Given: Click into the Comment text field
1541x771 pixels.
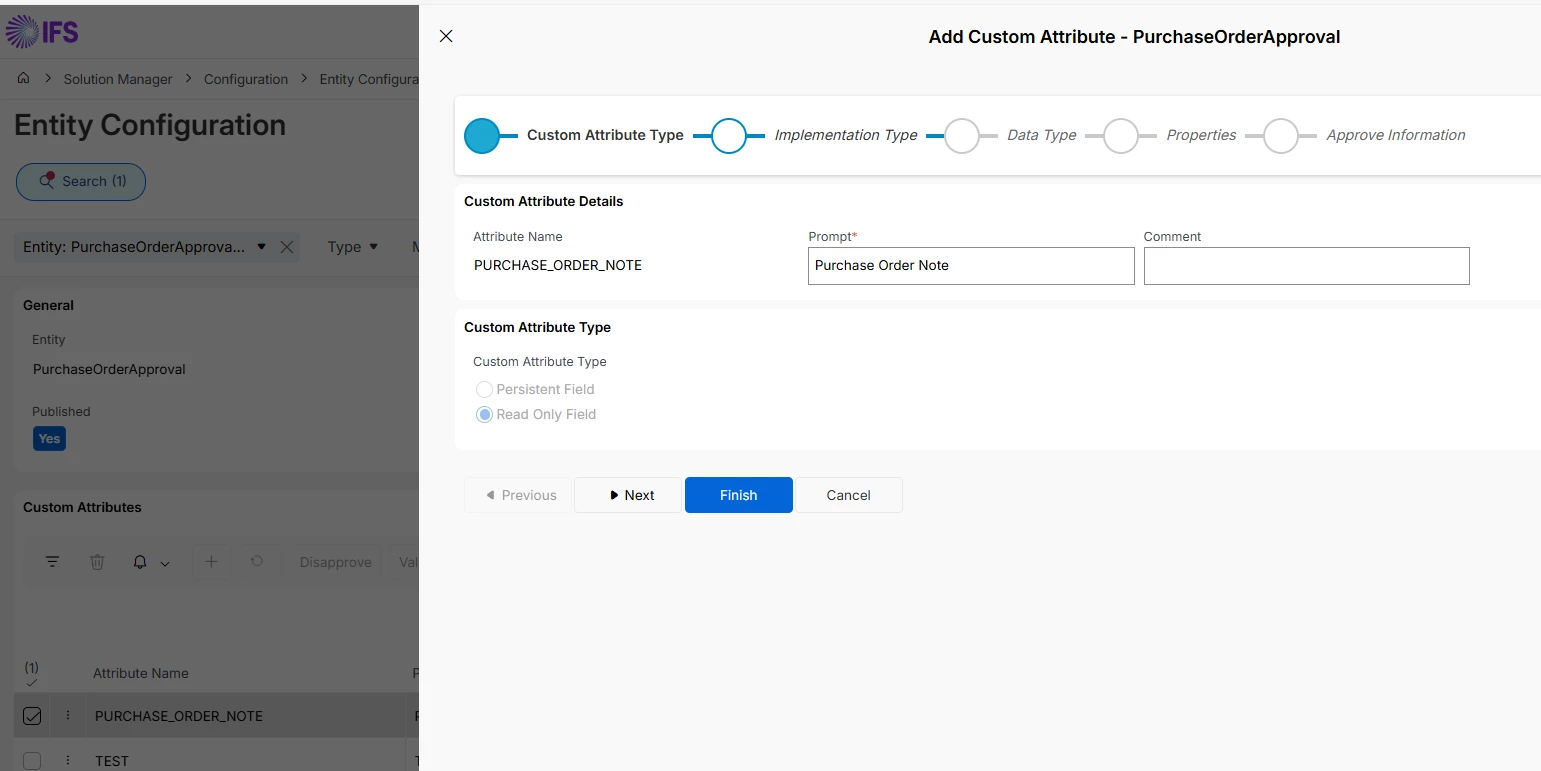Looking at the screenshot, I should click(1306, 266).
